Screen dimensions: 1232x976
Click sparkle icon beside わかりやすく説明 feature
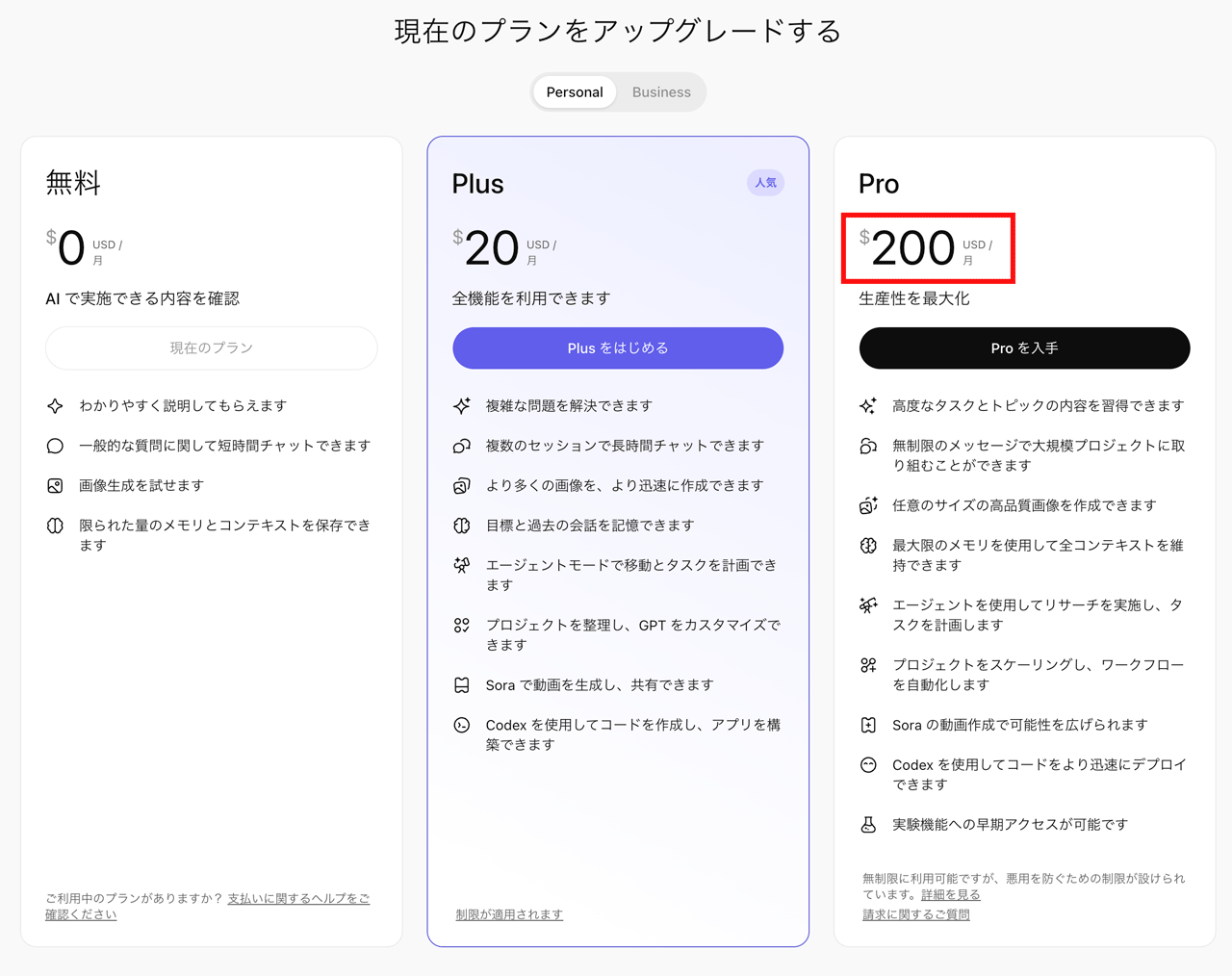tap(55, 406)
